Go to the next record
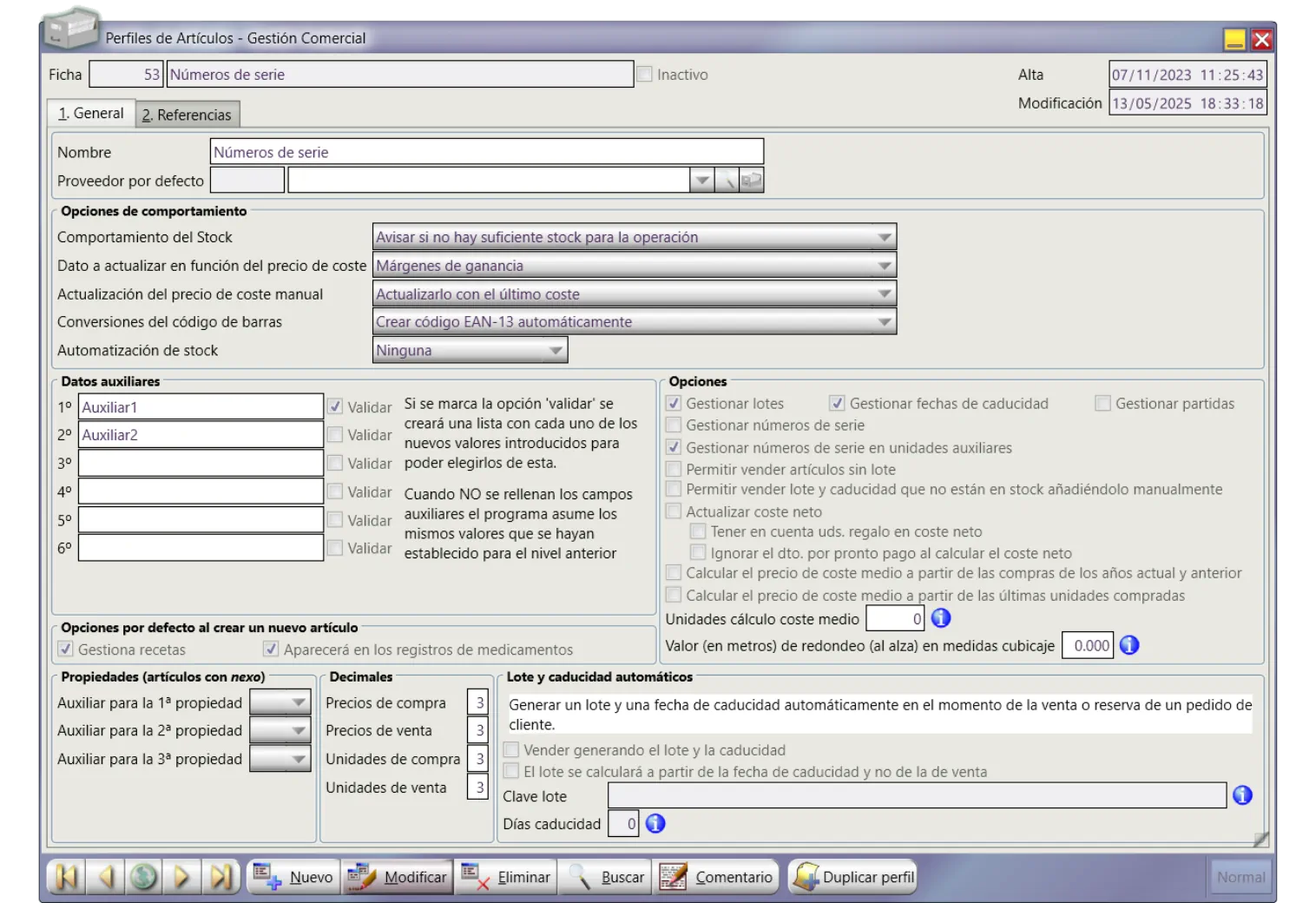Viewport: 1316px width, 903px height. tap(182, 877)
